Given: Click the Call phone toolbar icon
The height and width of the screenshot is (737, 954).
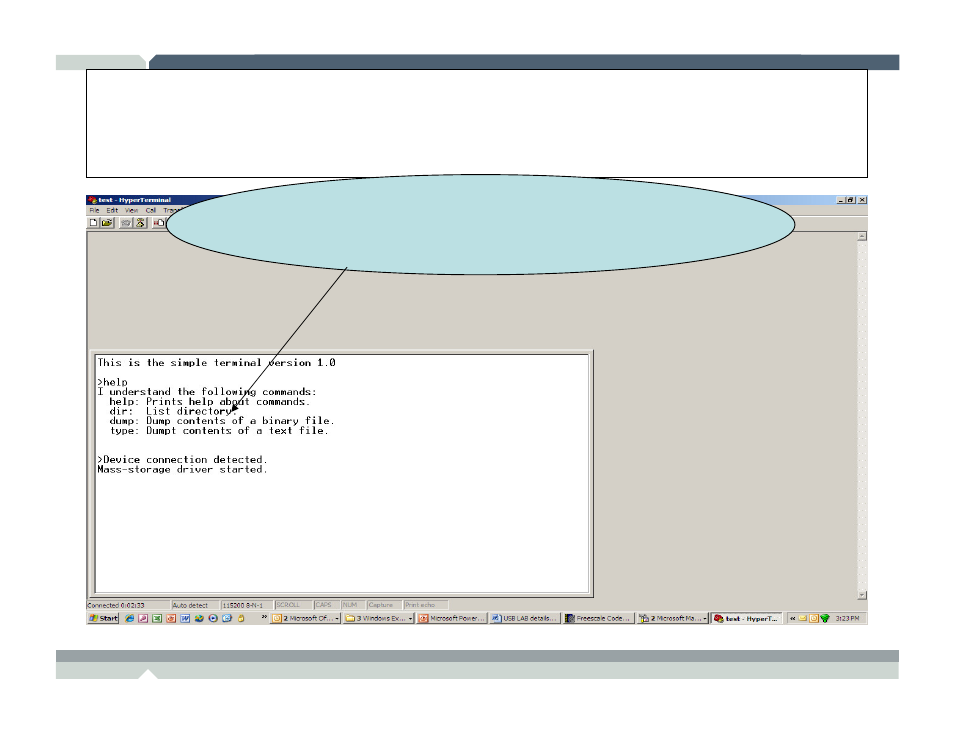Looking at the screenshot, I should click(126, 223).
